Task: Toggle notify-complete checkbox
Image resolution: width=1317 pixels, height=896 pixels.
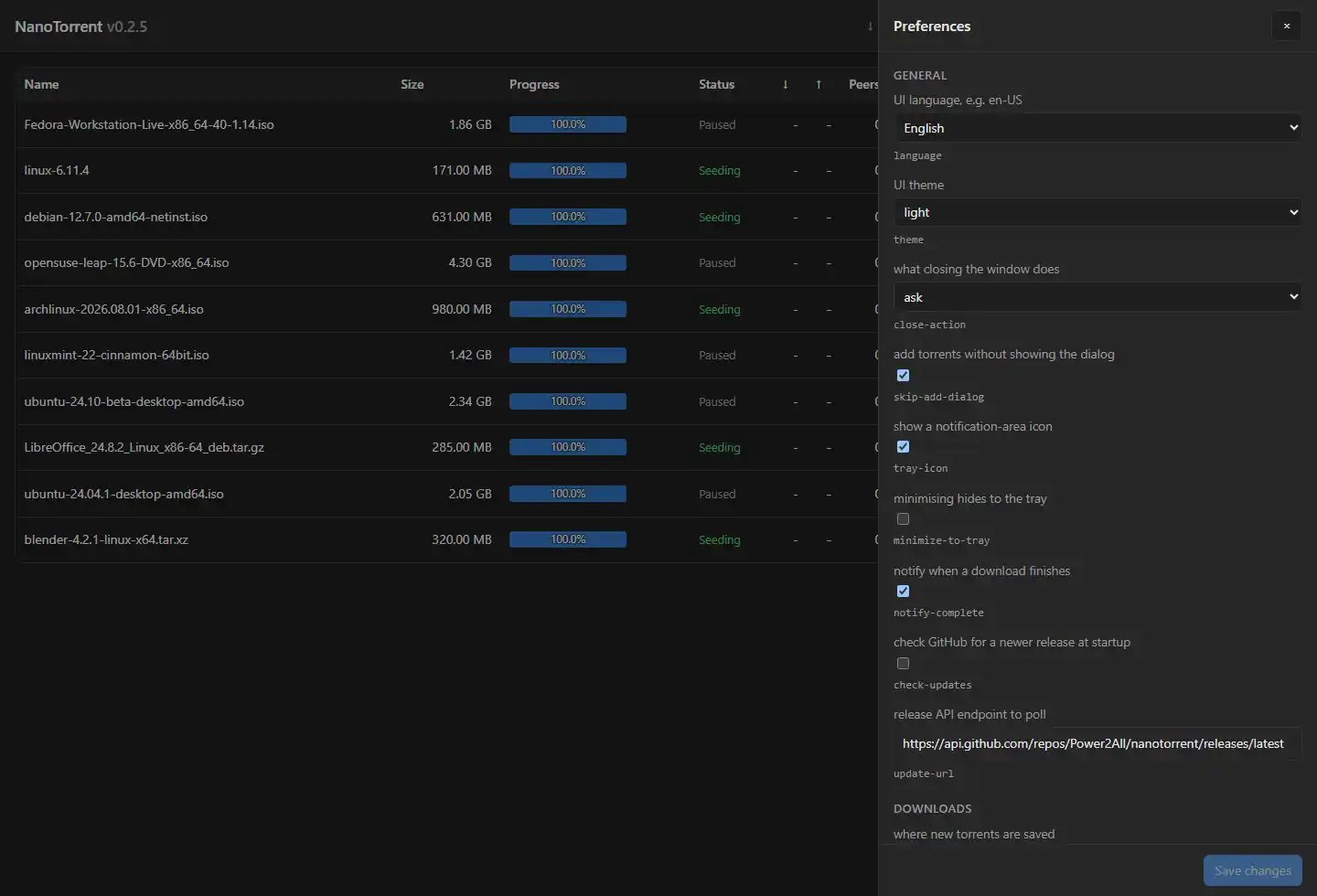Action: coord(903,591)
